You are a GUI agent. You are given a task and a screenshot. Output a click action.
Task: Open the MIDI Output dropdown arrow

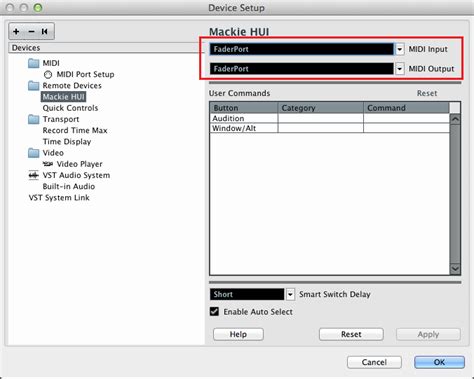pos(399,69)
